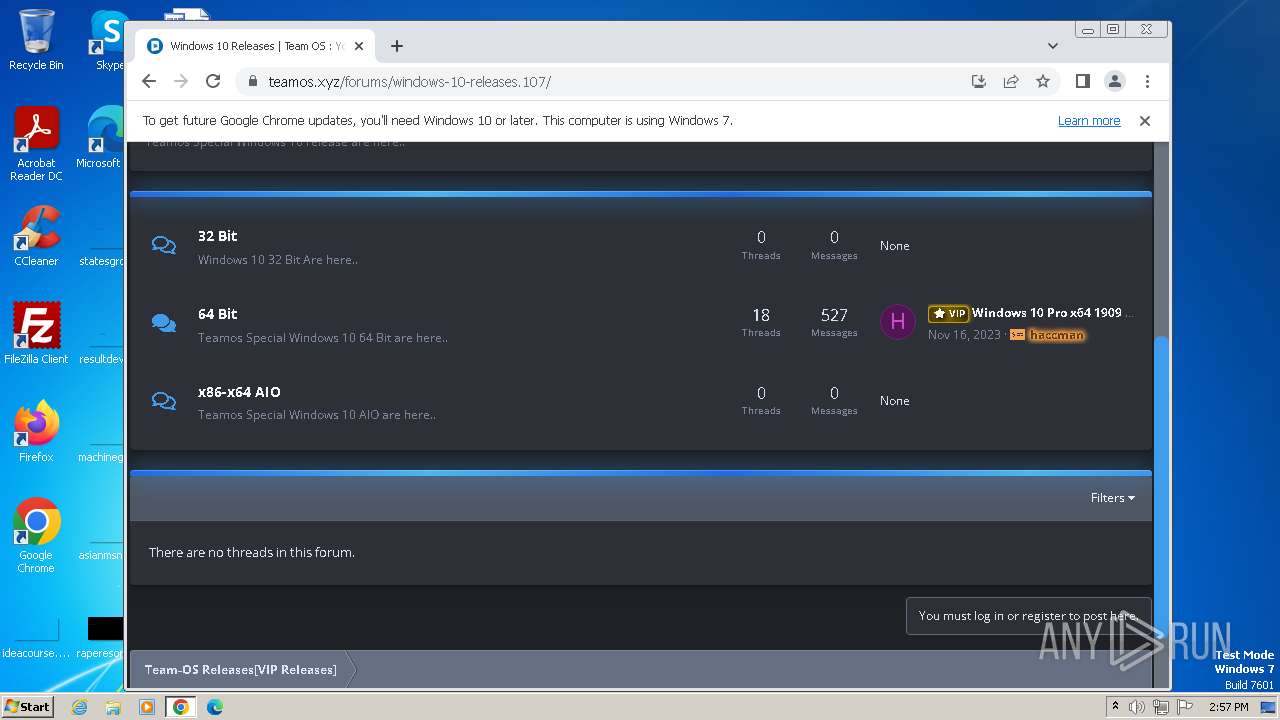Reload the page with the refresh icon

tap(213, 82)
